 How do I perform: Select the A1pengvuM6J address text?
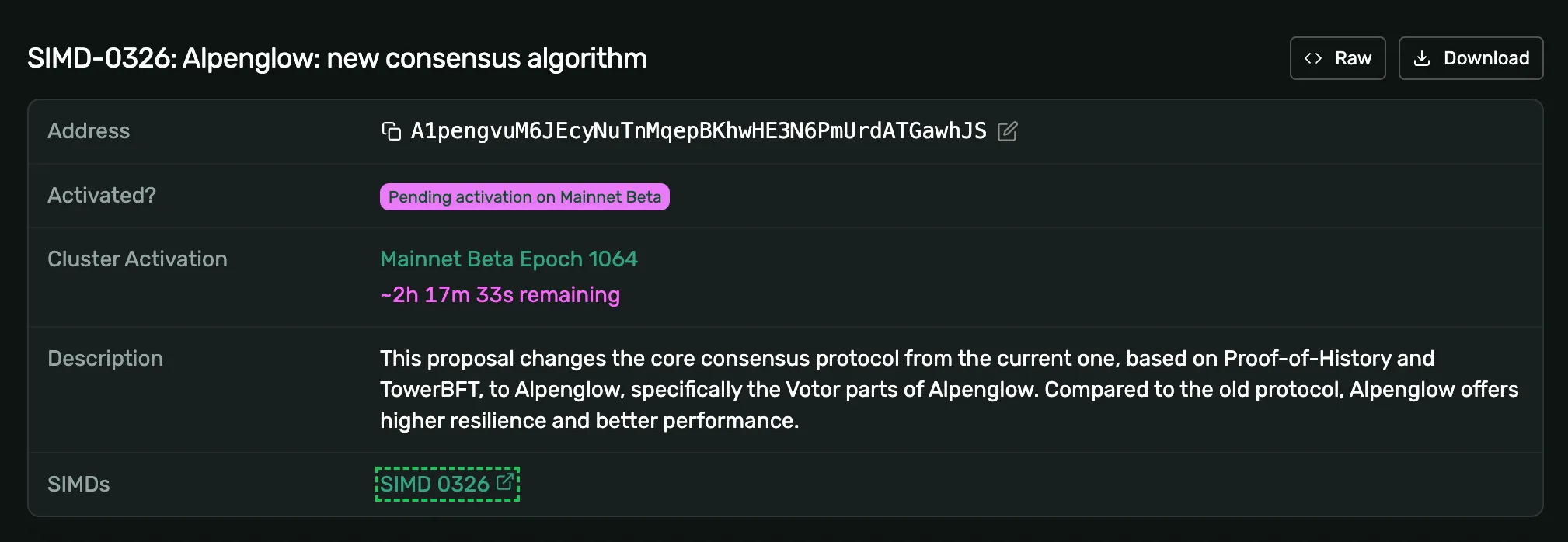pos(699,131)
